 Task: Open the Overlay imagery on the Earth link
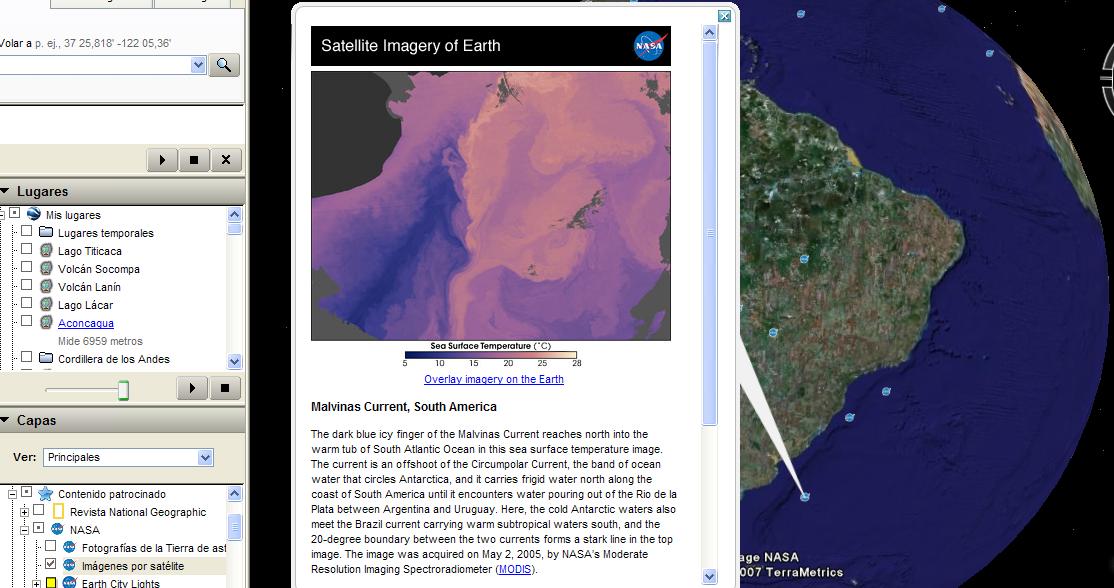(493, 380)
